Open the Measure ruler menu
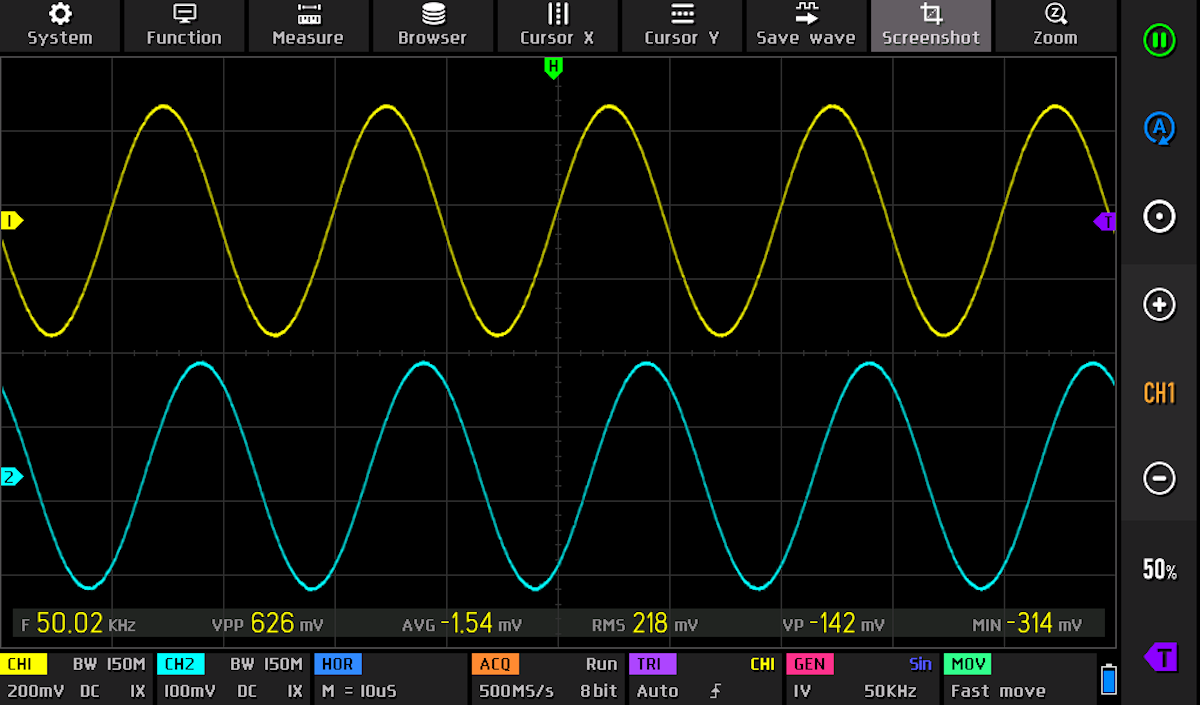The width and height of the screenshot is (1200, 705). click(308, 26)
